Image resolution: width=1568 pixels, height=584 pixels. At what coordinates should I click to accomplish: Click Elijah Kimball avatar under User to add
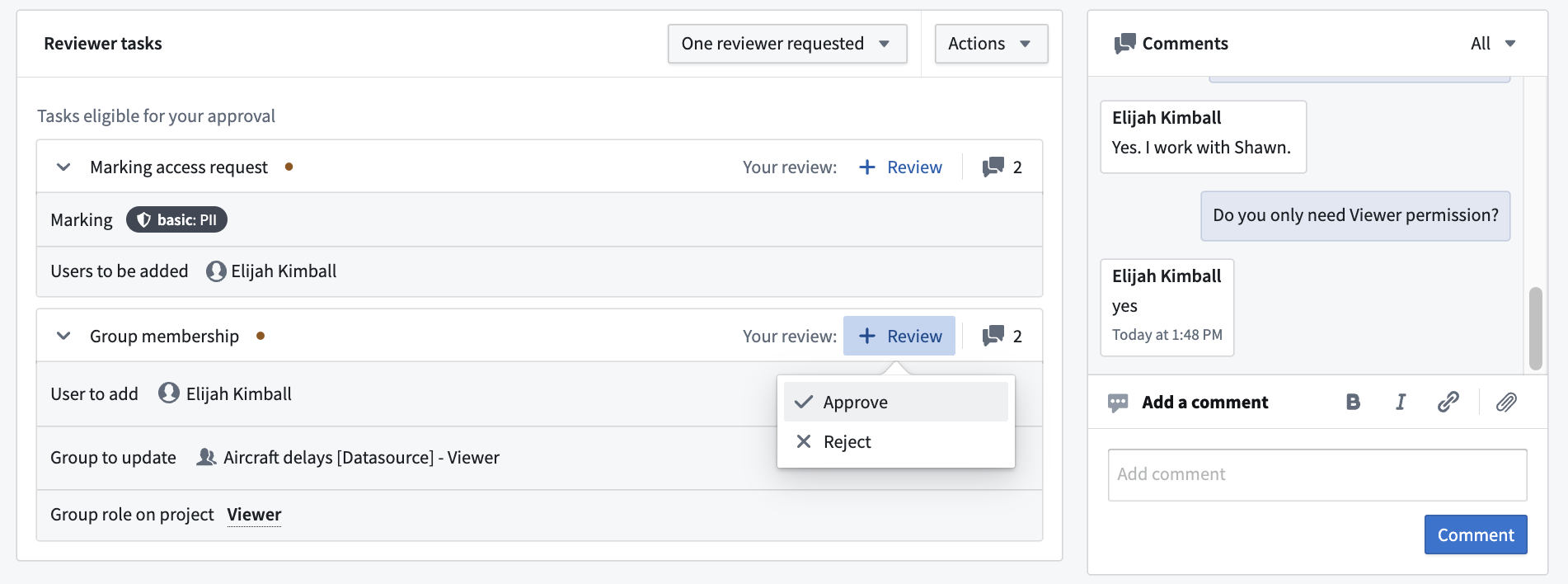168,393
